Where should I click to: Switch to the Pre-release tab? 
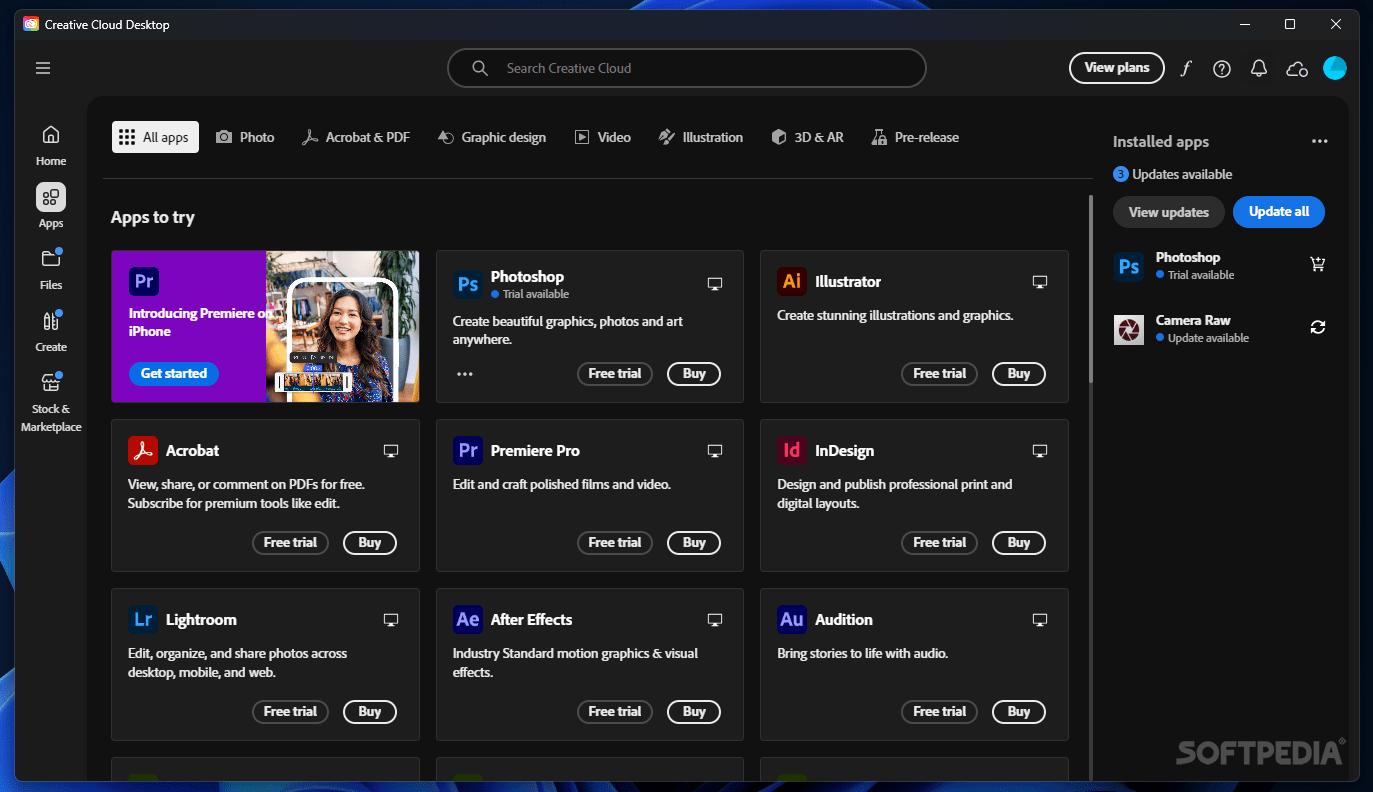915,137
